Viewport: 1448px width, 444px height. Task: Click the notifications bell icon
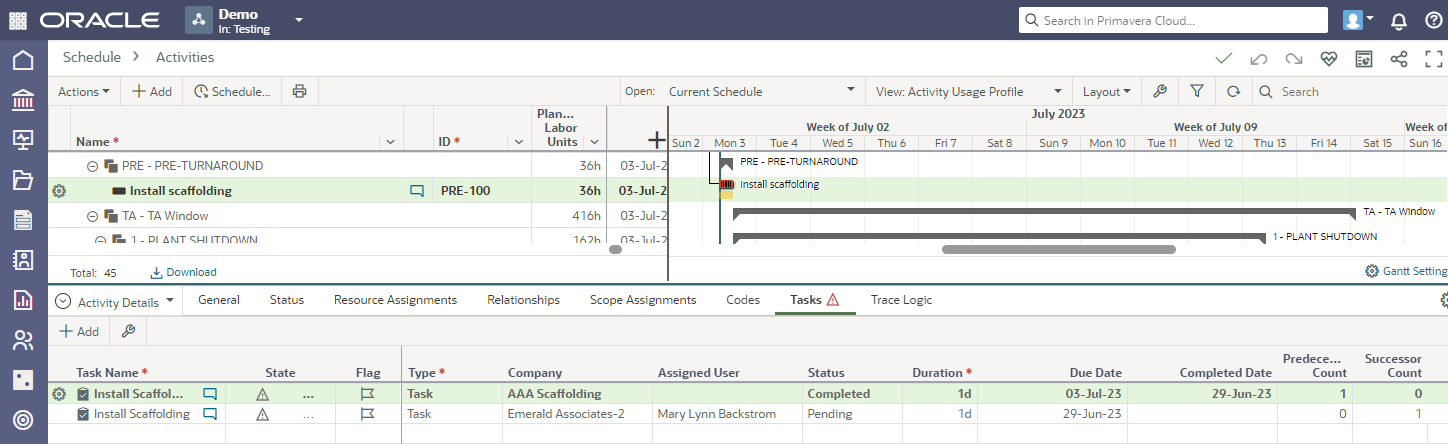coord(1398,20)
